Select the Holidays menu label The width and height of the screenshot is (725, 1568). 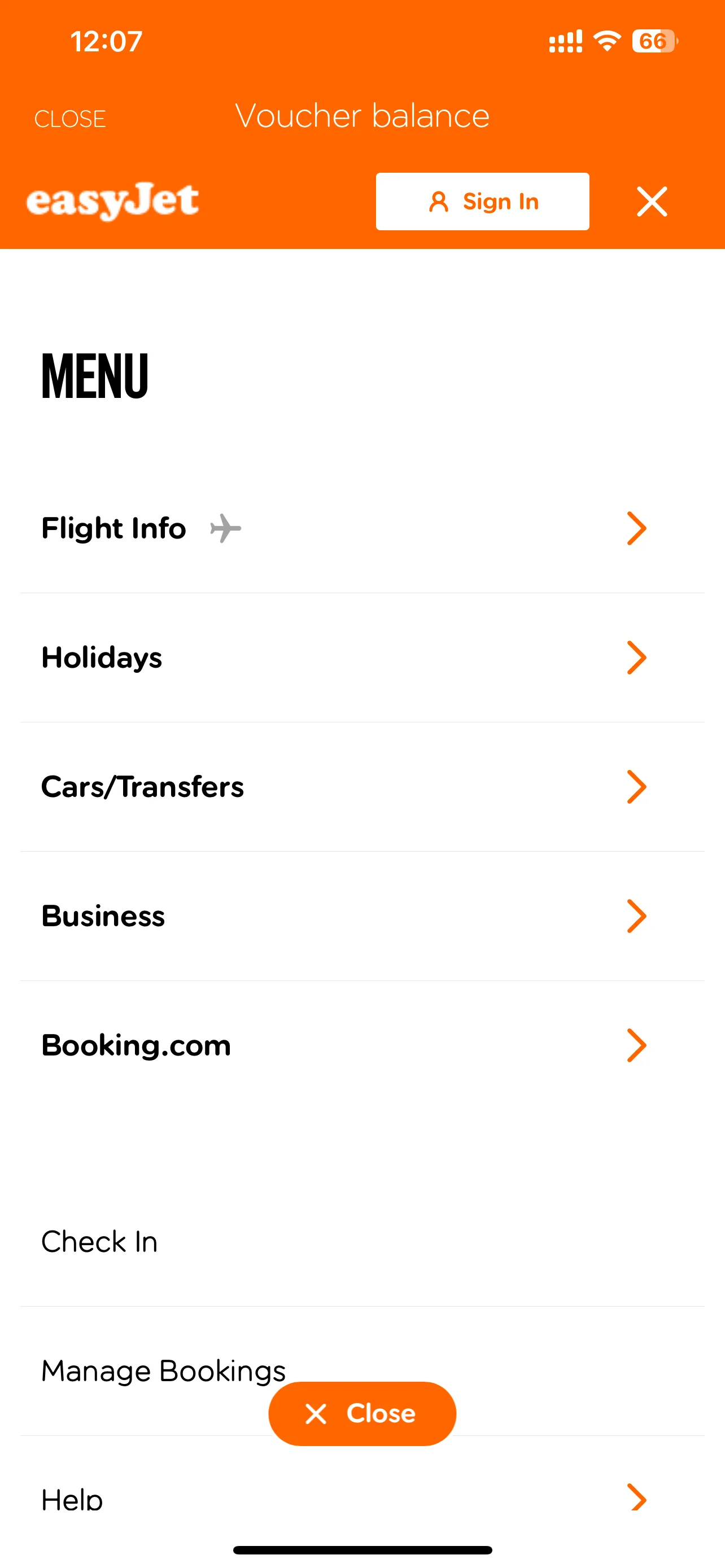coord(102,658)
